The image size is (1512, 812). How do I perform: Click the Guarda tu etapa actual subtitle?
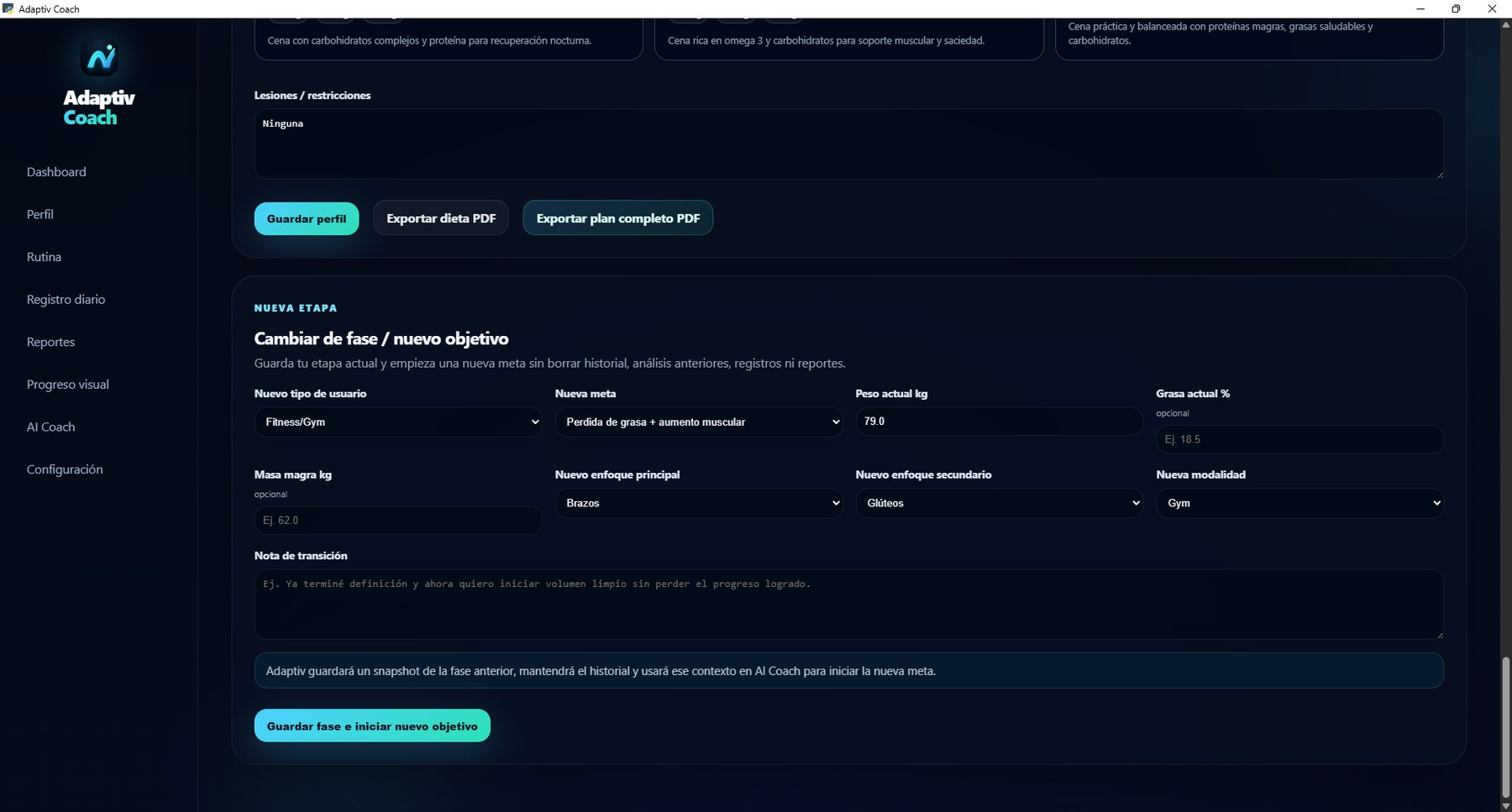click(549, 364)
